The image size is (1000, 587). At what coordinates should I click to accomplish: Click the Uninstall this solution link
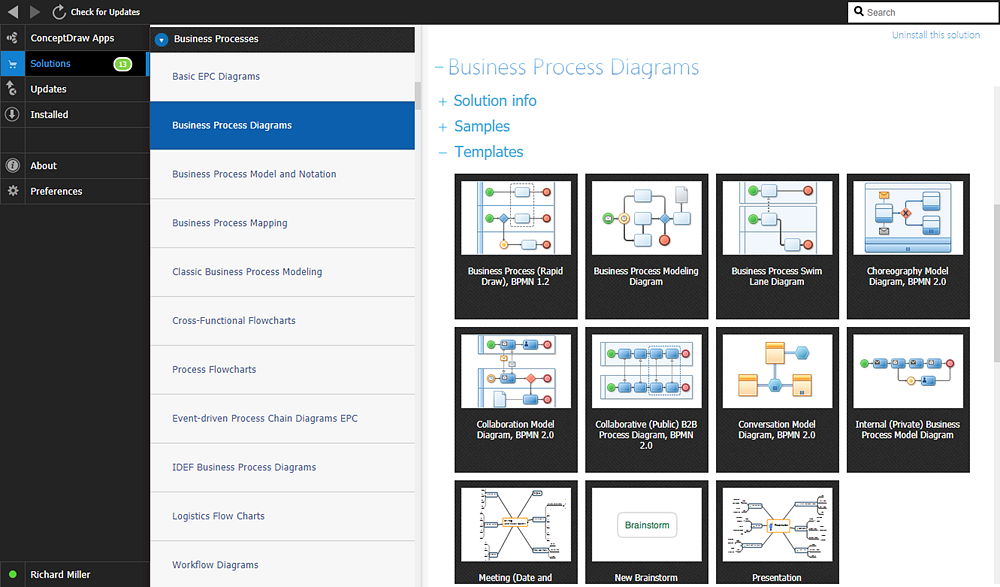pos(936,35)
